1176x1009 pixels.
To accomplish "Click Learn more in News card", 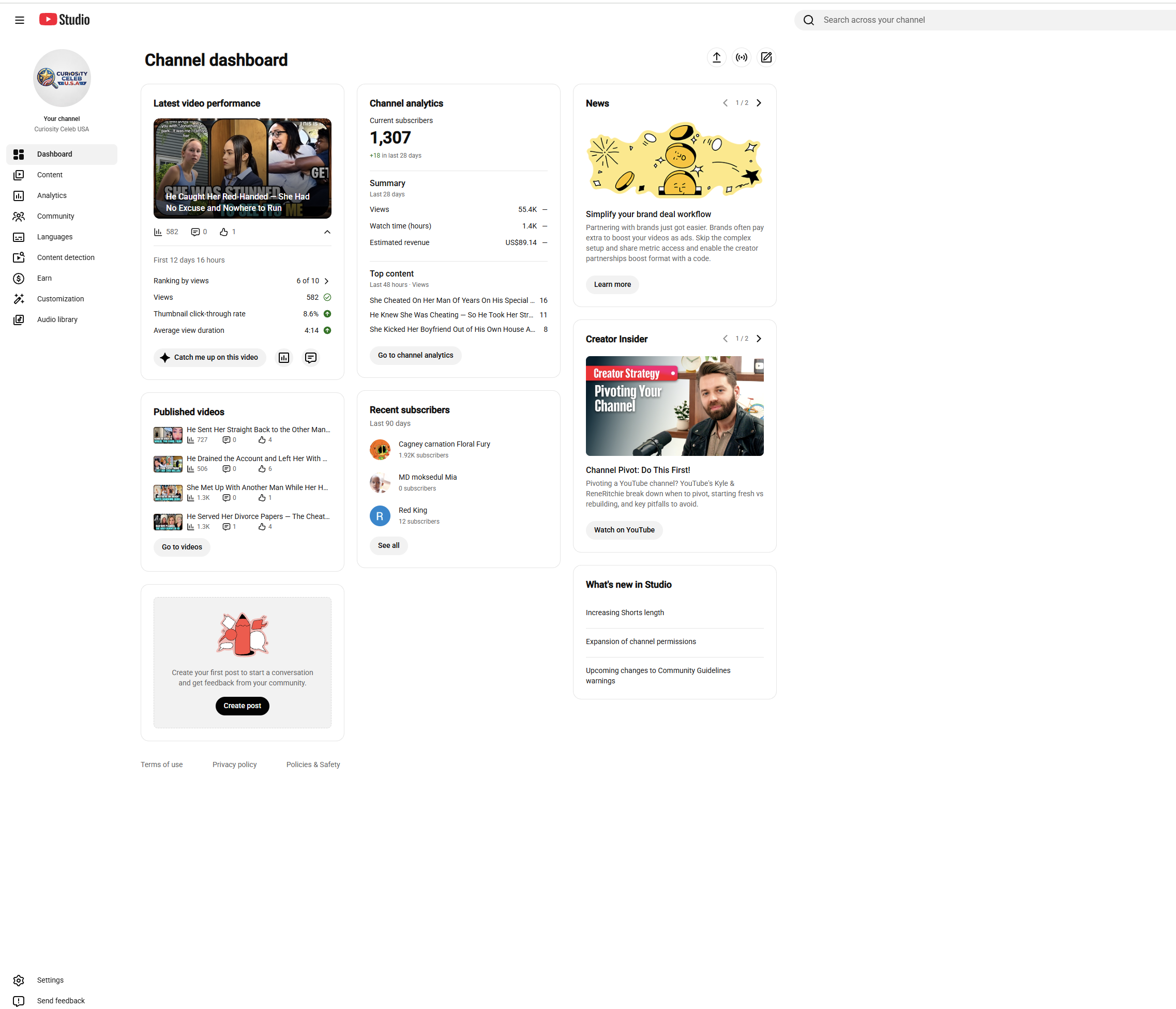I will coord(612,285).
